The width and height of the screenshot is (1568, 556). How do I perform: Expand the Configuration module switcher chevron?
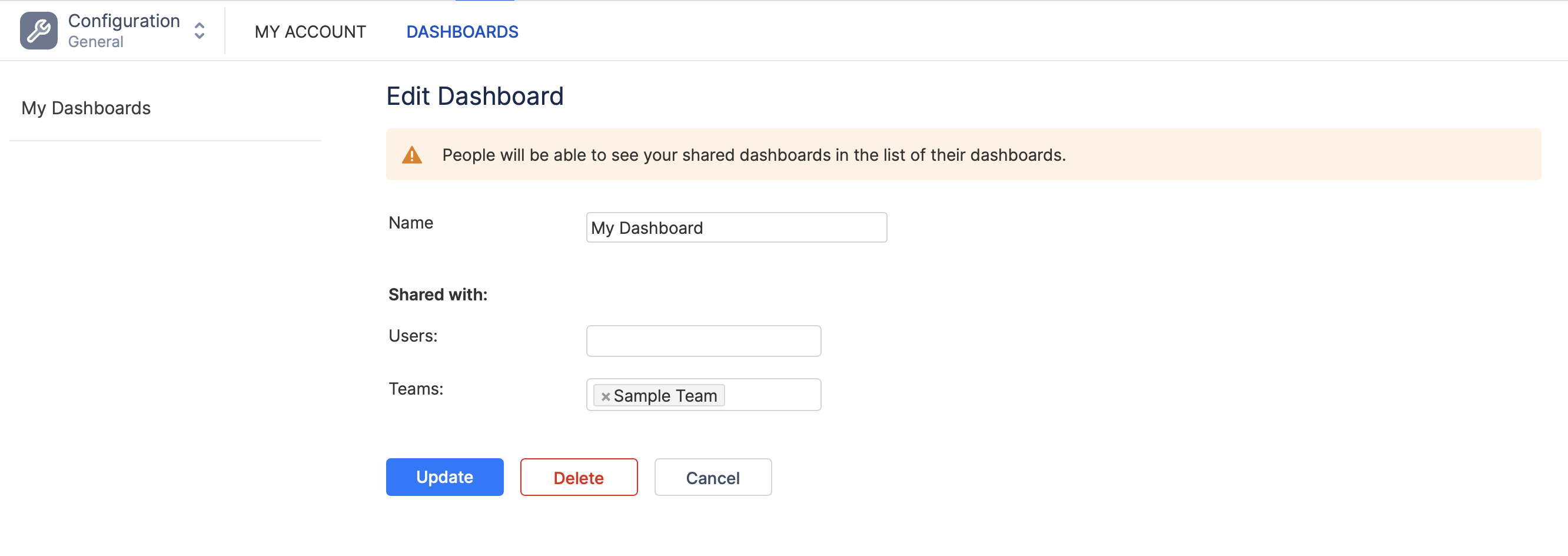click(x=199, y=31)
